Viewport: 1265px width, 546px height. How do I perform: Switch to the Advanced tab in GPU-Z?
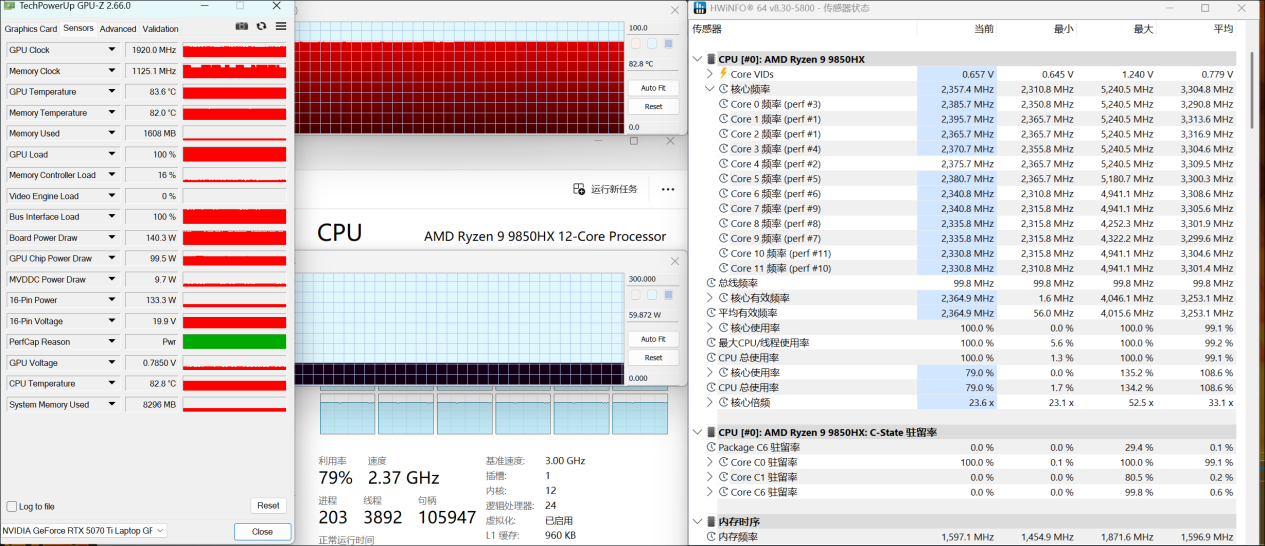tap(118, 29)
